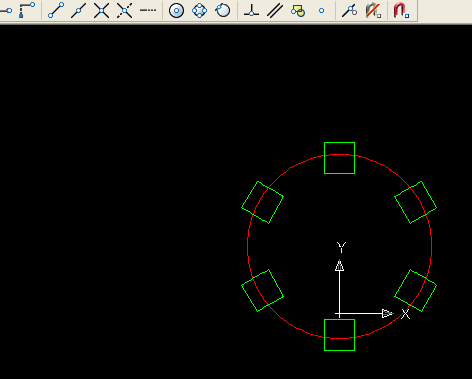Activate Extension object snap
Screen dimensions: 472x379
(x=148, y=10)
